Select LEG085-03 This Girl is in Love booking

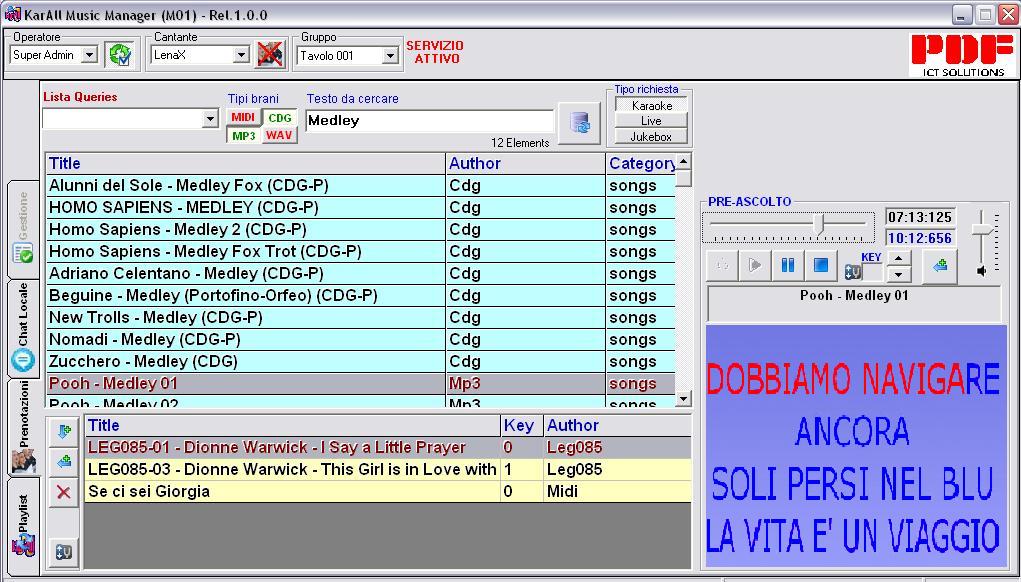coord(388,469)
